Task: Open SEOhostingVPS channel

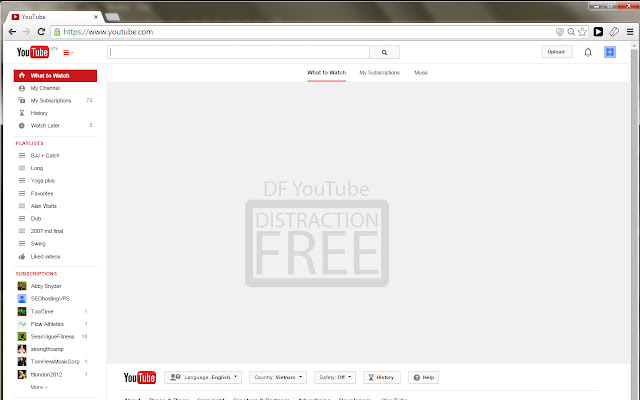Action: 50,299
